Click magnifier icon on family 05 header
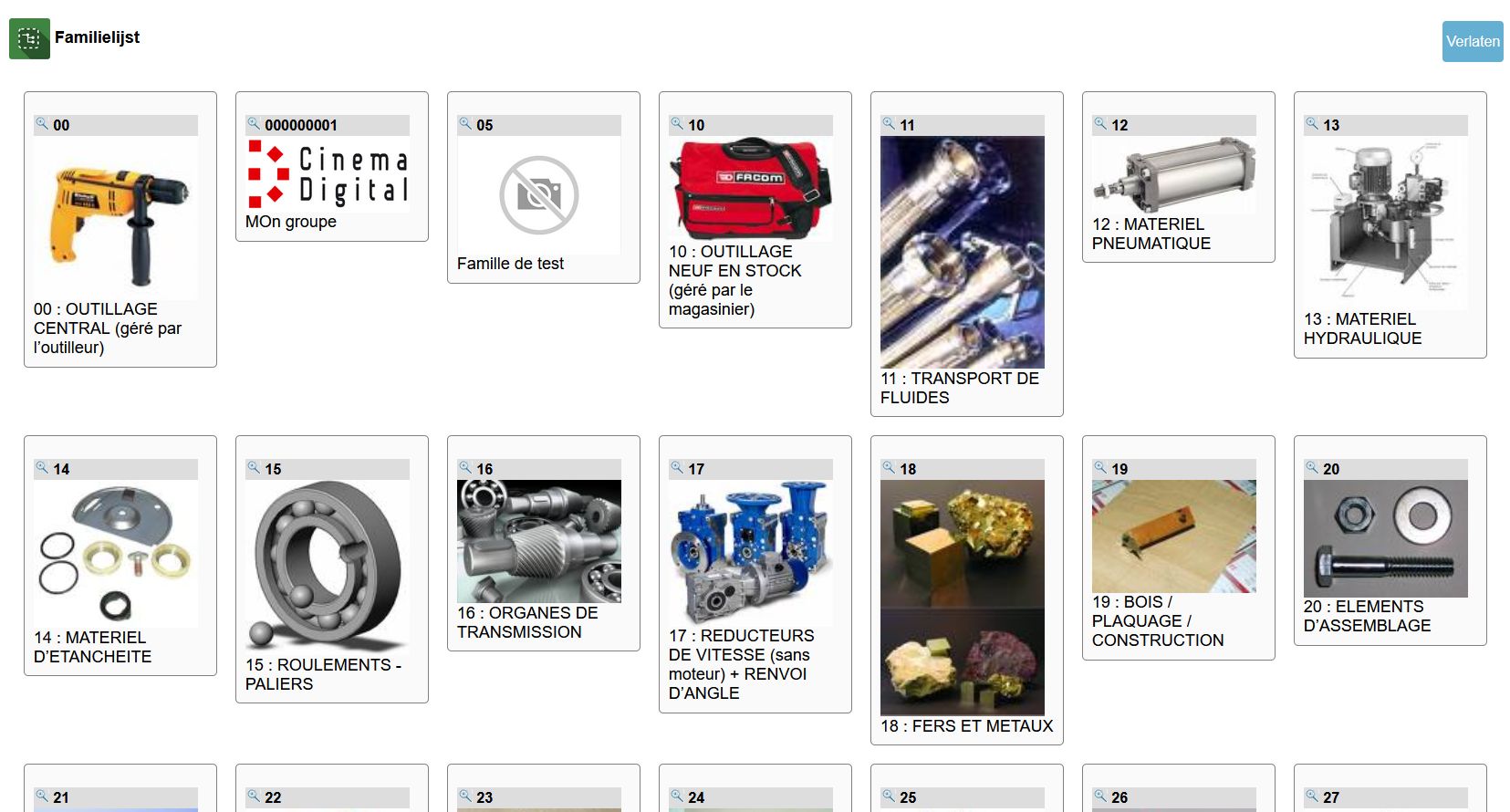 (465, 124)
